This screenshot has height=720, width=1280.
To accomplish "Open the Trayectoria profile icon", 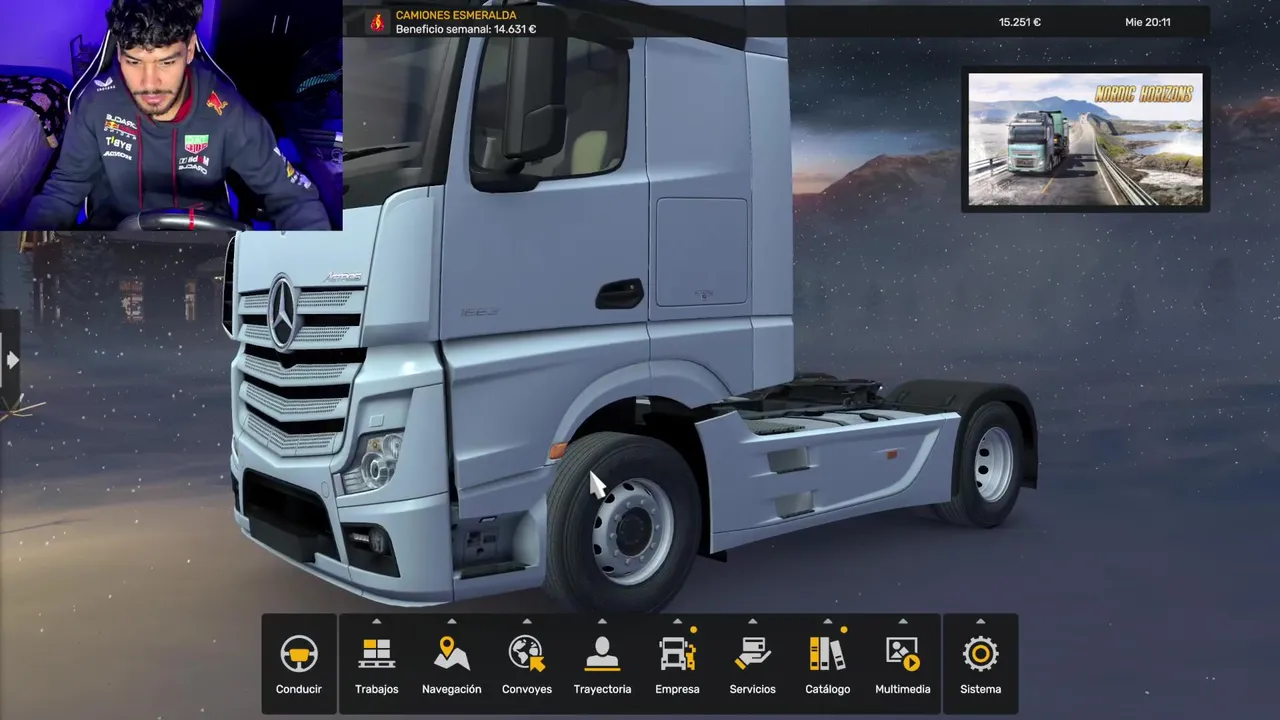I will (602, 654).
